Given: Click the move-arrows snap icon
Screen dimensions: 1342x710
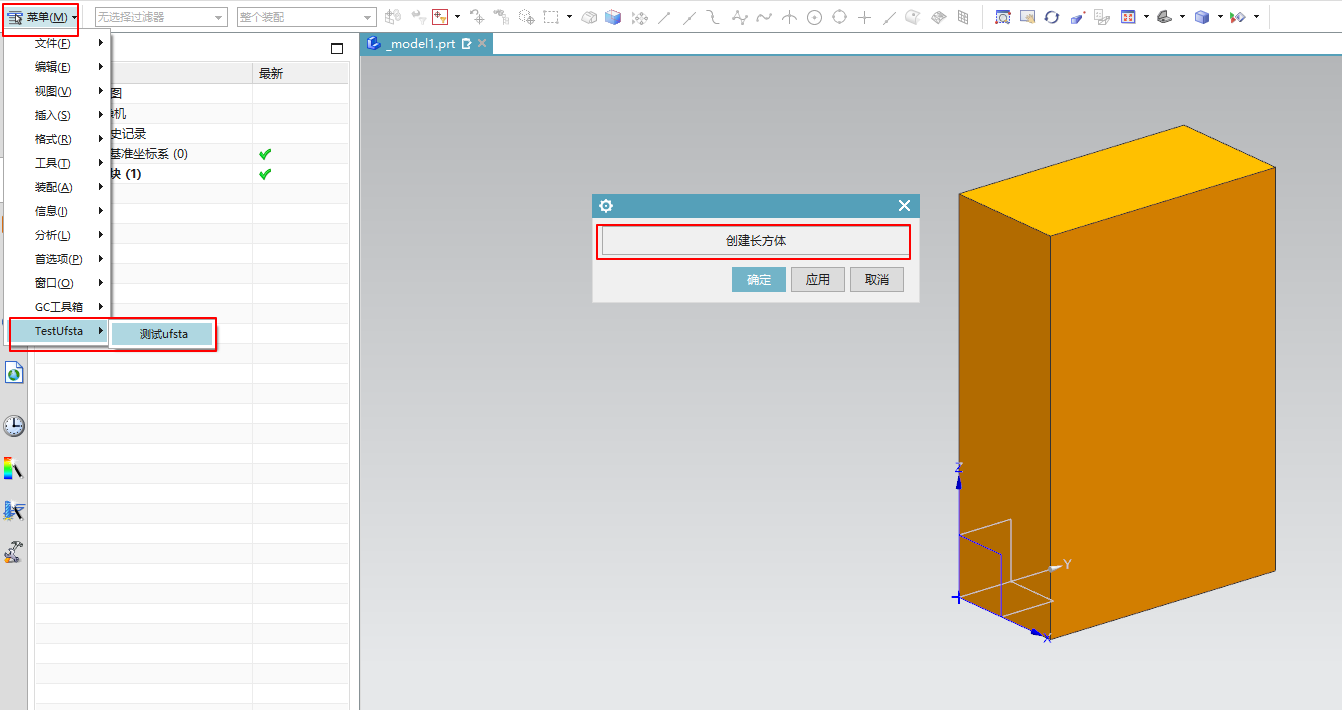Looking at the screenshot, I should pyautogui.click(x=639, y=18).
